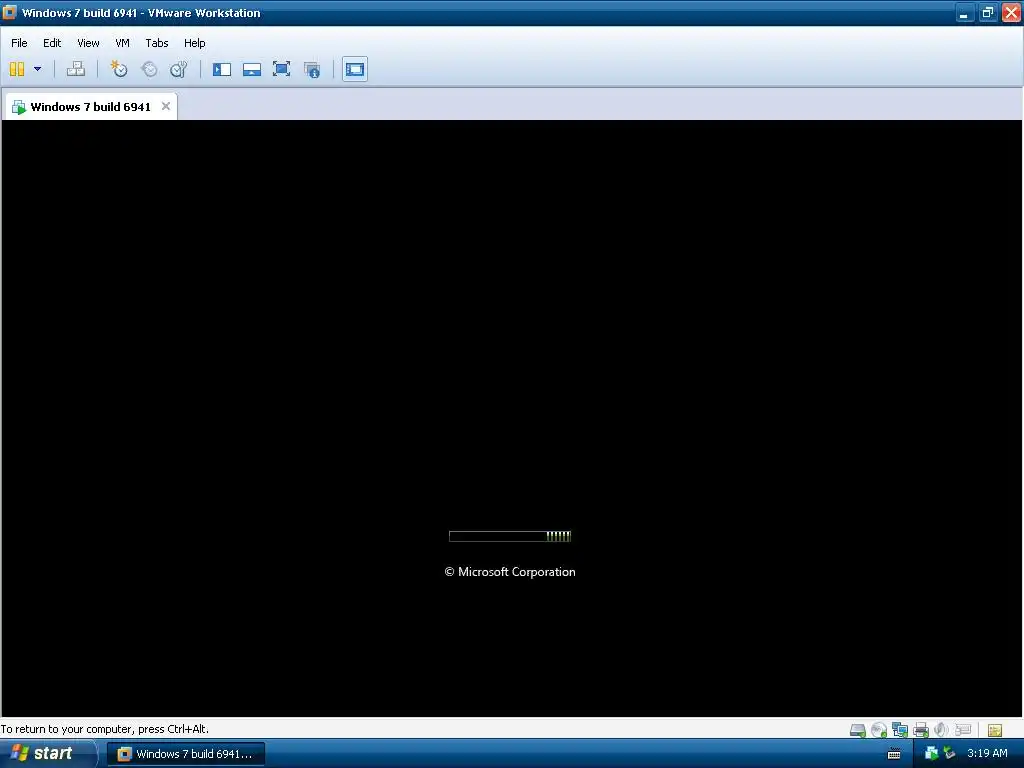Click the Windows boot progress bar
1024x768 pixels.
510,536
